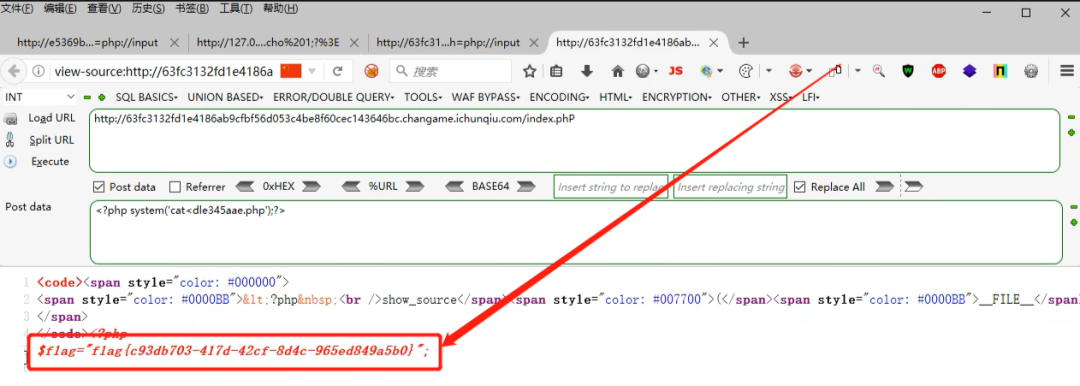The image size is (1080, 386).
Task: Click the Post data text area
Action: [576, 232]
